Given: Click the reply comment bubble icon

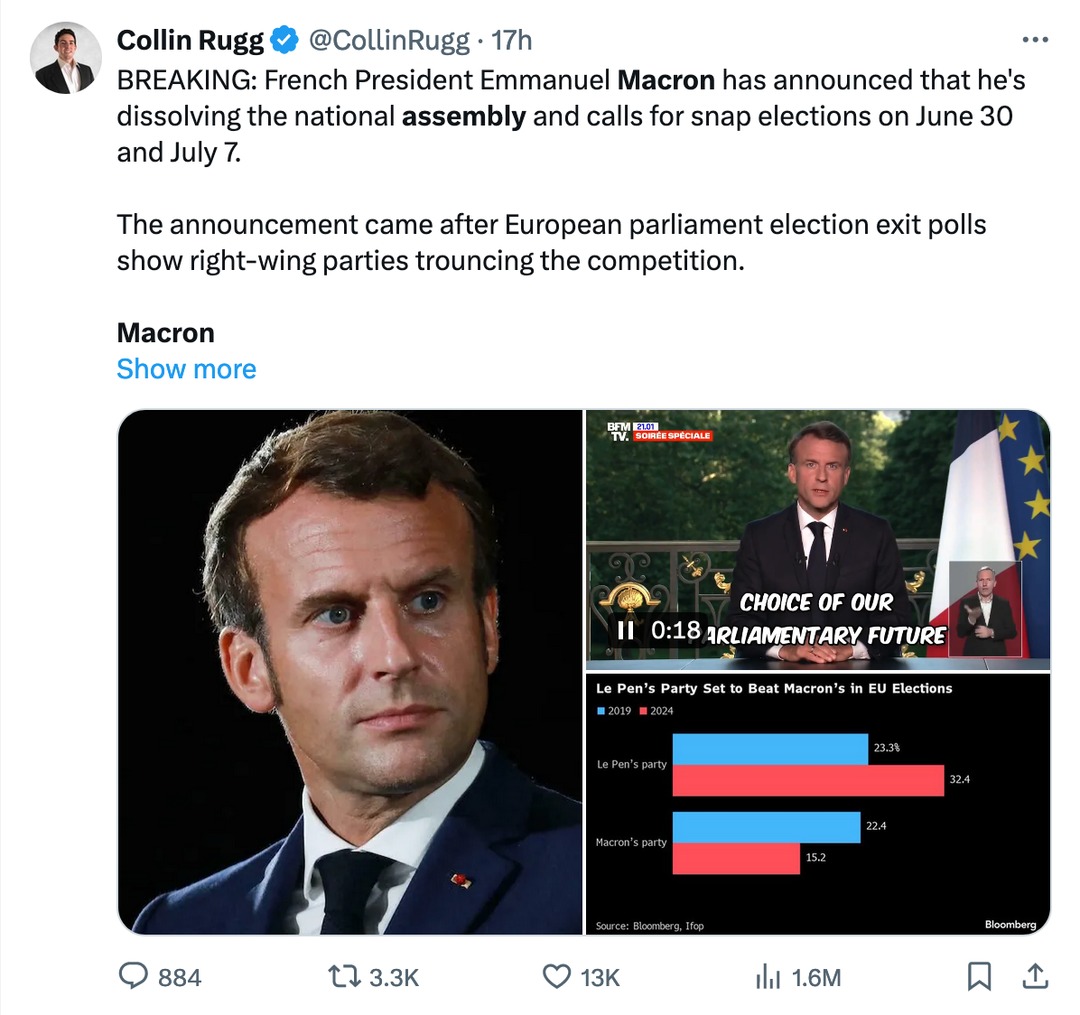Looking at the screenshot, I should [x=134, y=976].
